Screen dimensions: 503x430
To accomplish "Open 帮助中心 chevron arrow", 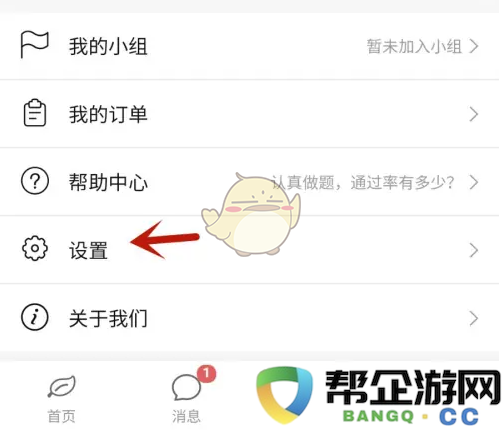I will 474,182.
